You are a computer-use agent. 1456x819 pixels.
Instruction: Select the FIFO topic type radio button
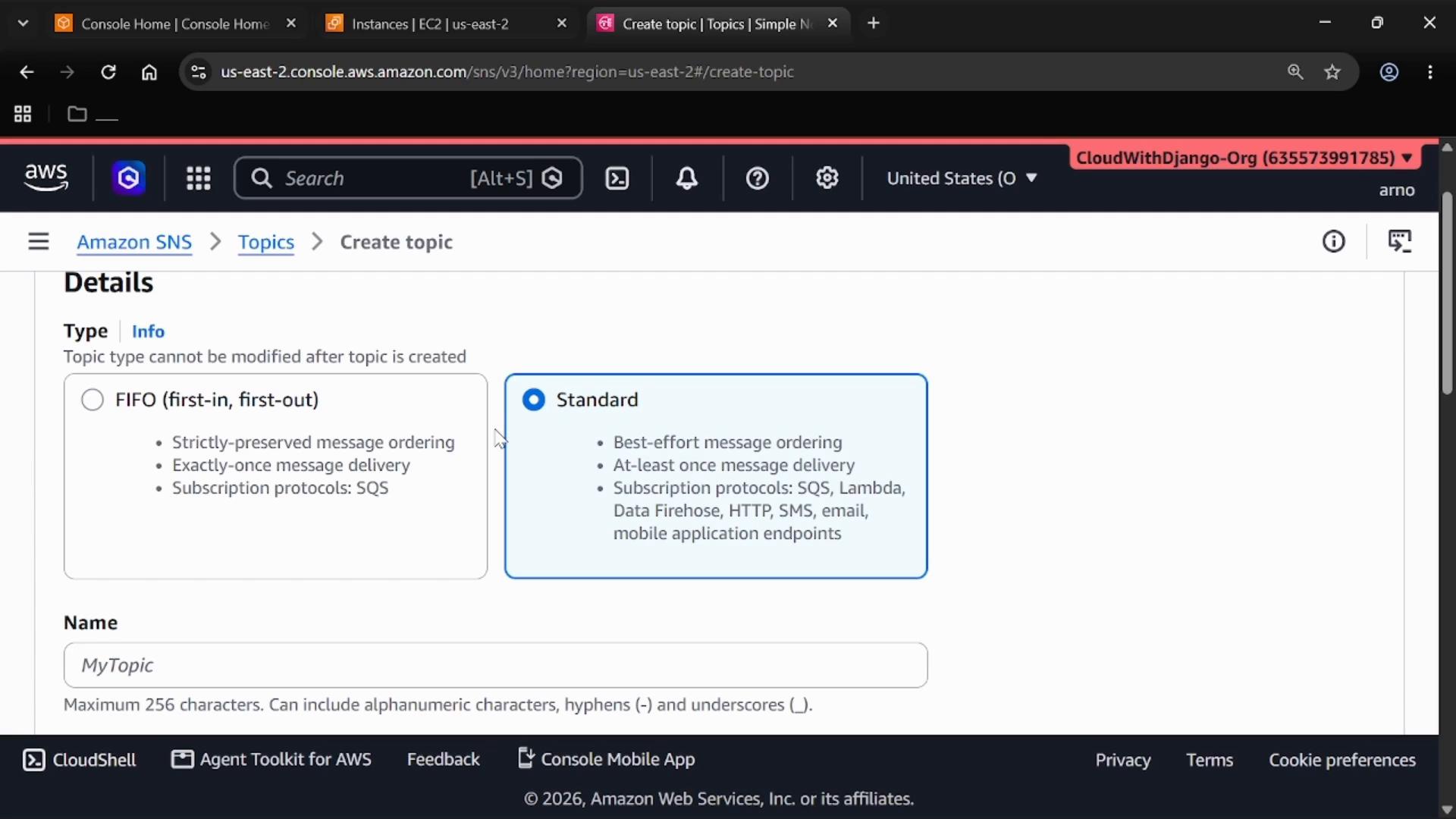click(93, 400)
